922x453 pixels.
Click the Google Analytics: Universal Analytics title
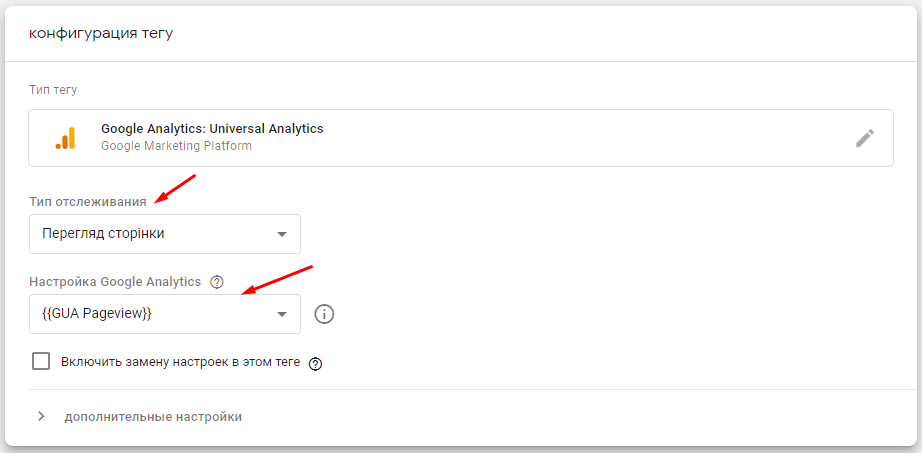[x=212, y=129]
